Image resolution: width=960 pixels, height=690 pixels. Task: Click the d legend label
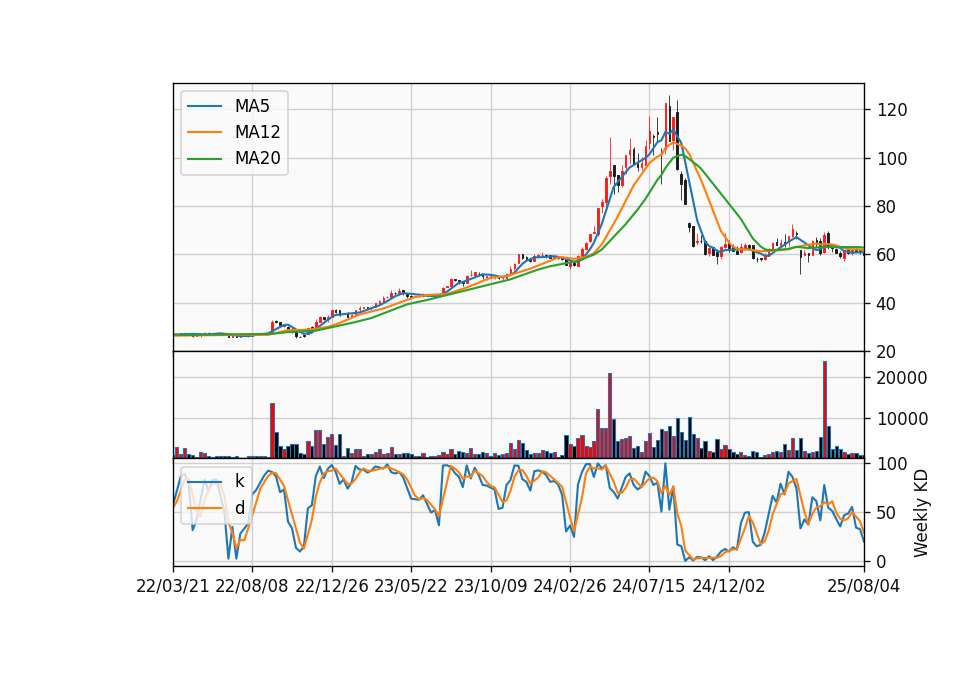239,508
